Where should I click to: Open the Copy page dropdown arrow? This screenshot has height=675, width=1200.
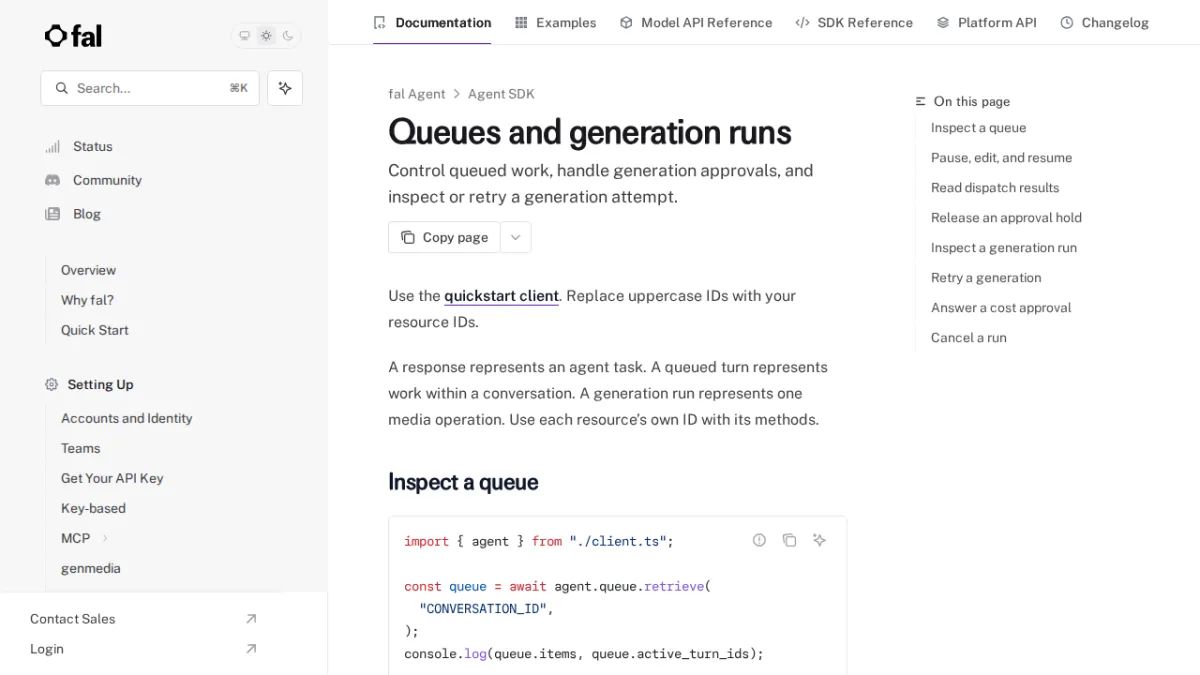coord(516,237)
